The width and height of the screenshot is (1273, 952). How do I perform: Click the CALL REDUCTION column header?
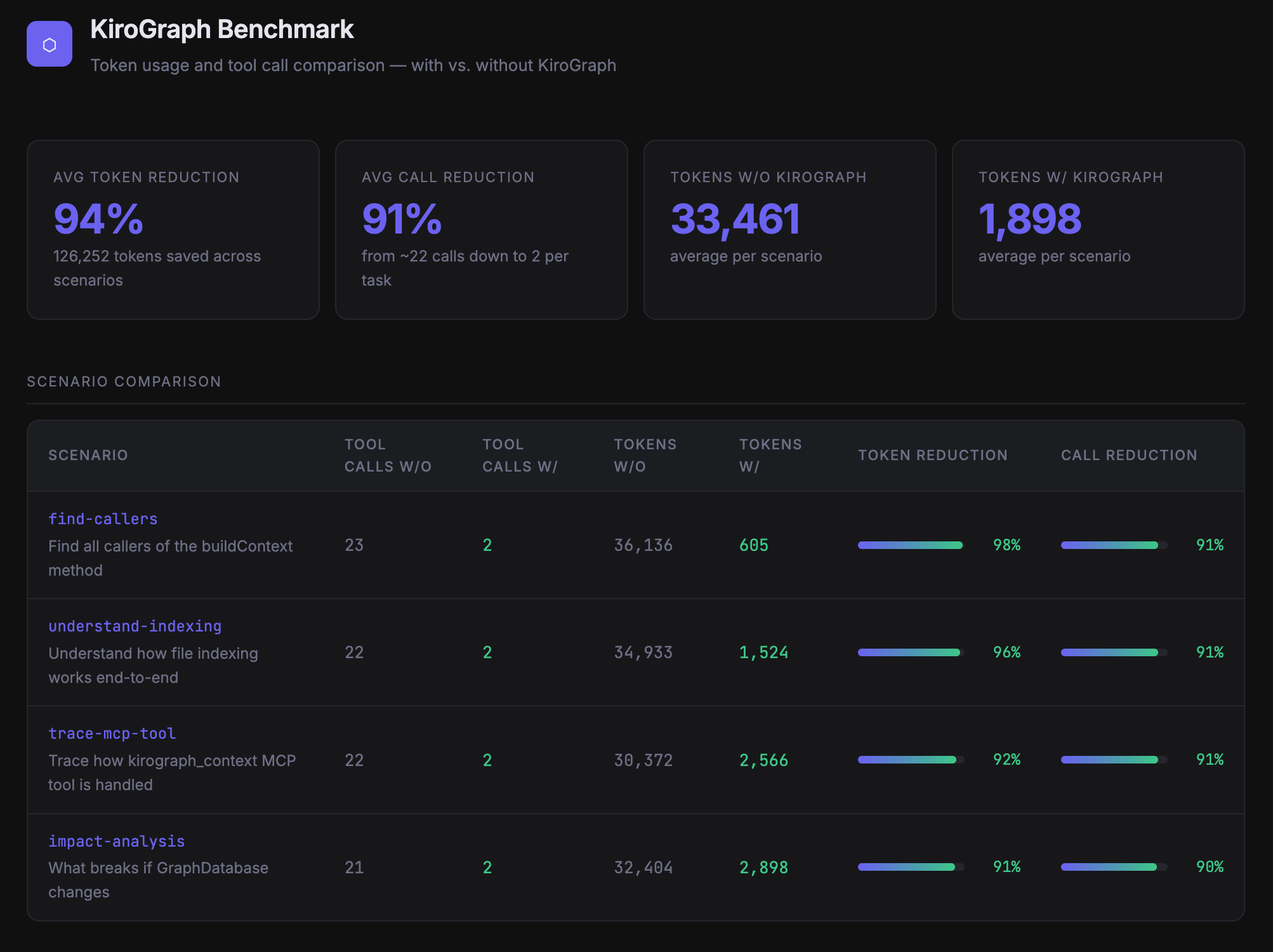(x=1129, y=455)
